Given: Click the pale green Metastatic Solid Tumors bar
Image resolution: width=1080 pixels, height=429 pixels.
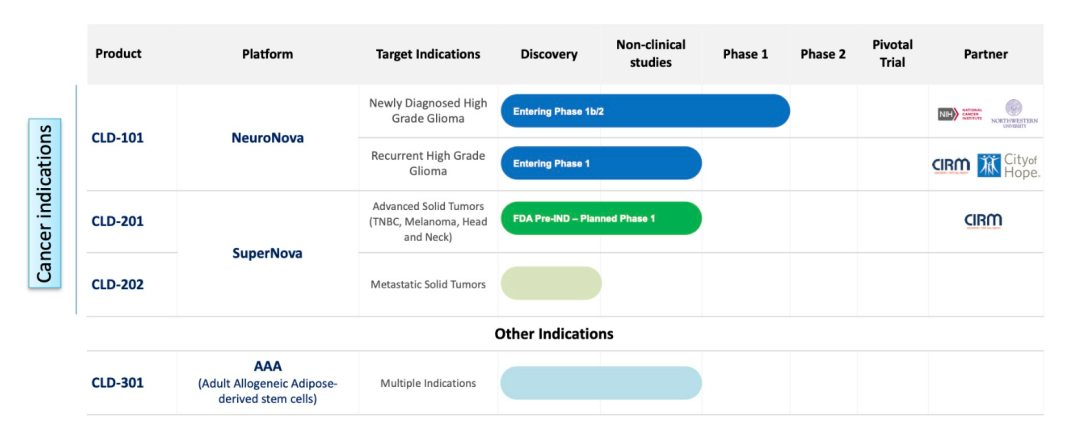Looking at the screenshot, I should click(551, 283).
